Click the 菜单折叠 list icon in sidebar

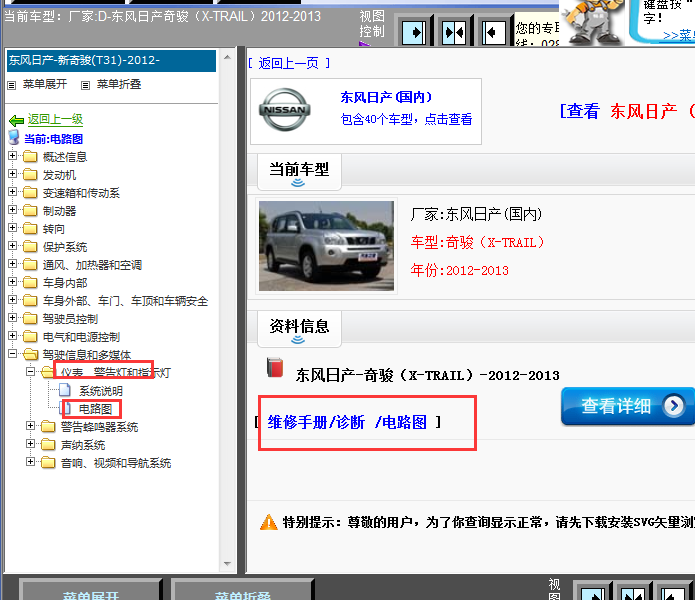pyautogui.click(x=86, y=85)
